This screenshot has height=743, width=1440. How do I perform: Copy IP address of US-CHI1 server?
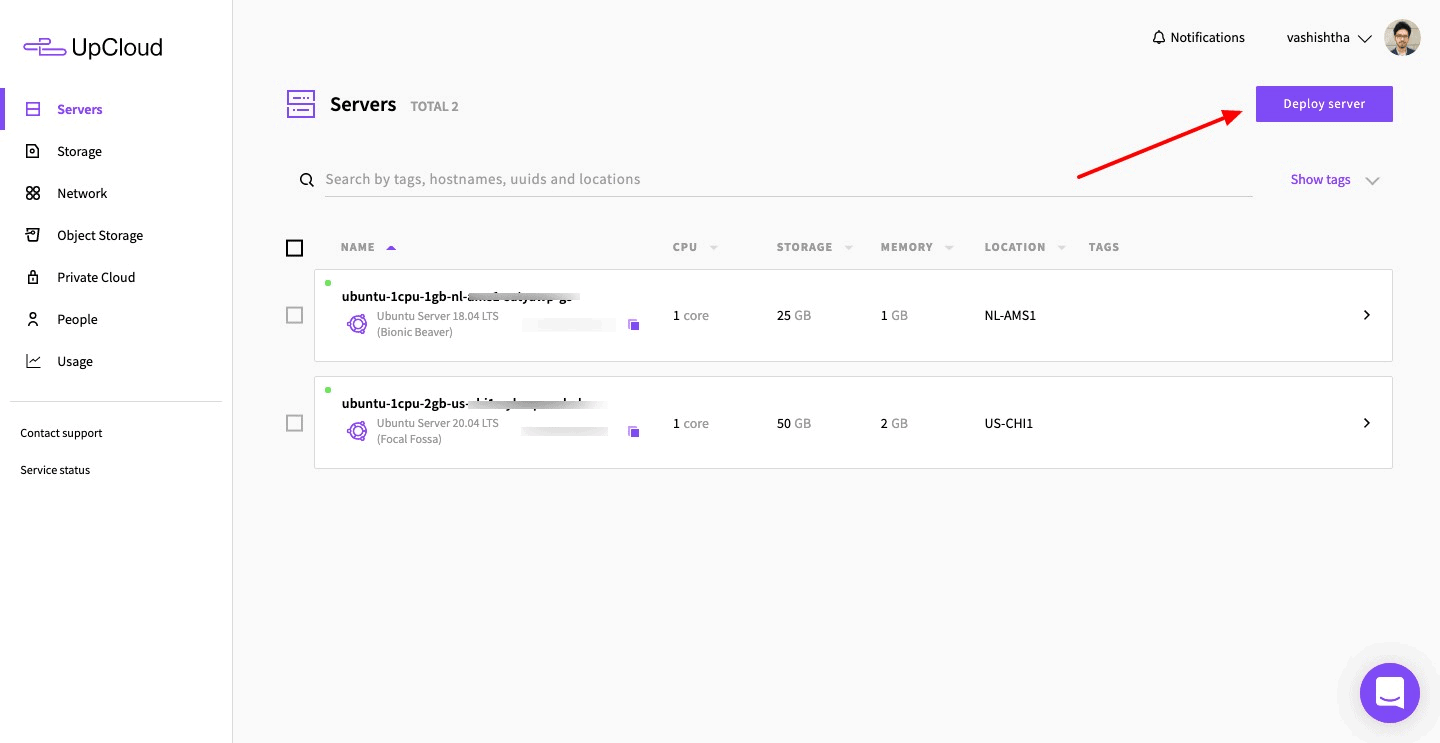point(633,432)
